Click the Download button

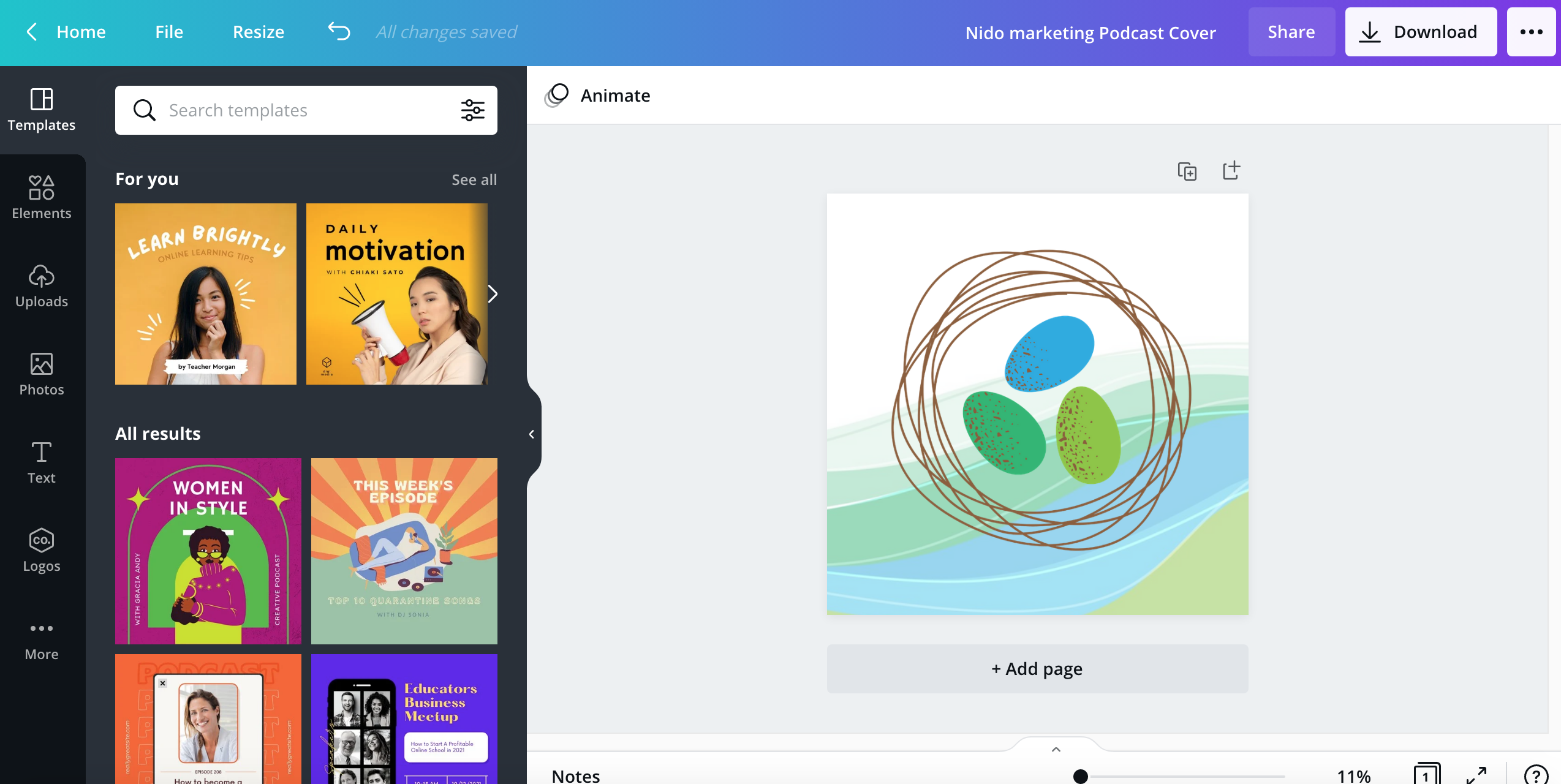(1421, 32)
